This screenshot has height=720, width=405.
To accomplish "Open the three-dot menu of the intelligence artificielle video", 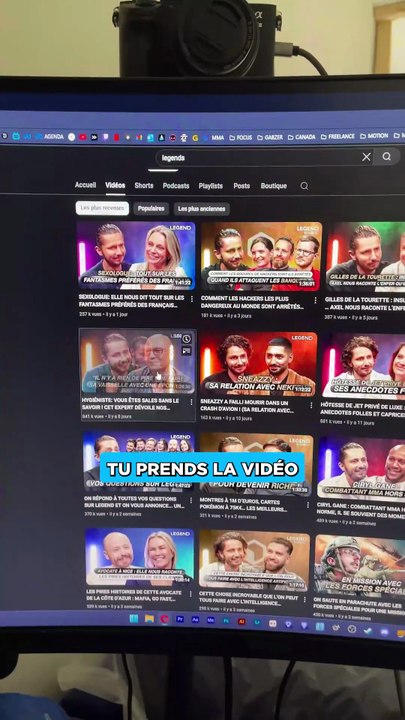I will coord(305,598).
